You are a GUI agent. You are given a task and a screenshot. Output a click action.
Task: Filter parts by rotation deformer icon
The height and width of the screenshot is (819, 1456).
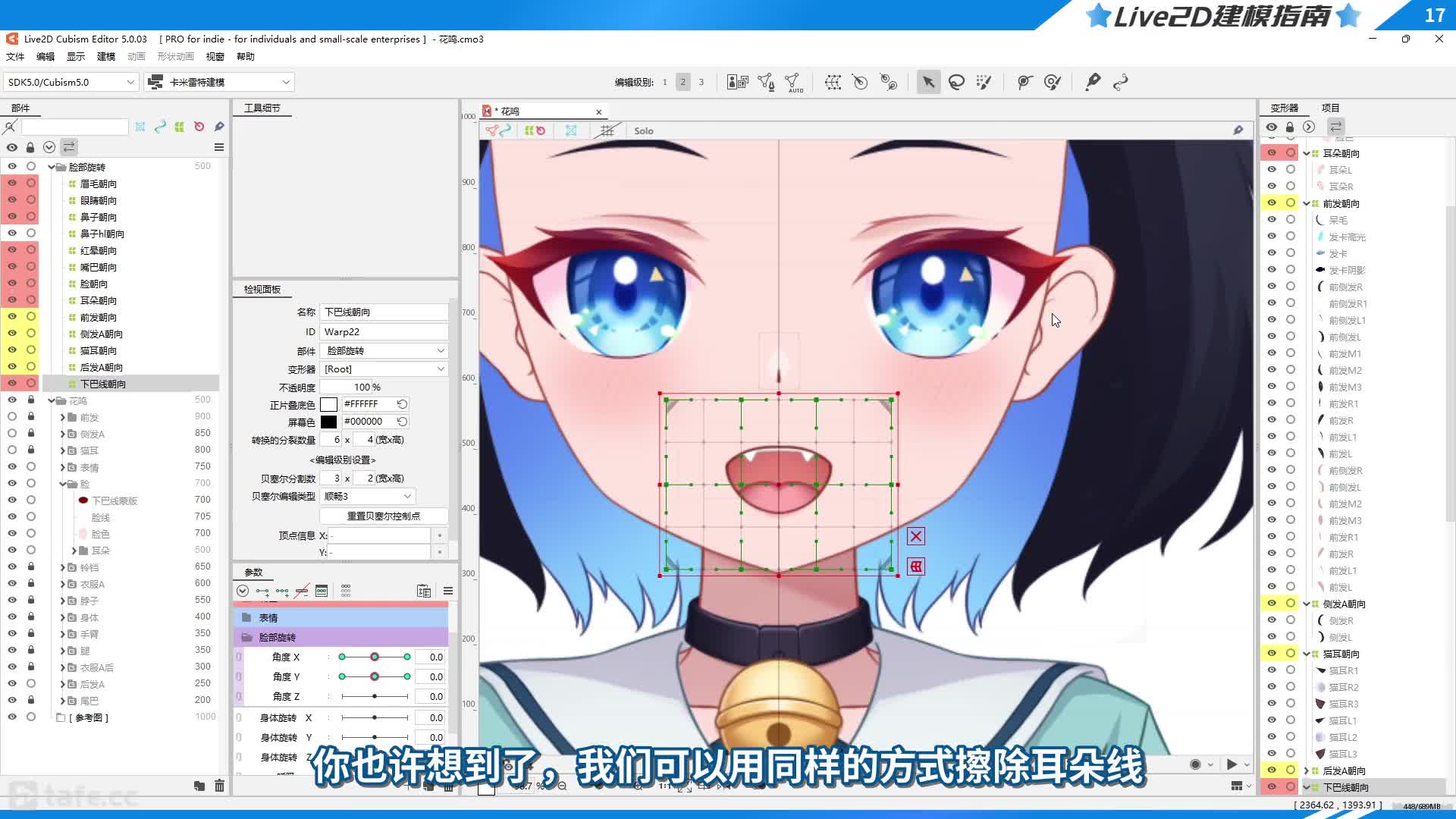point(199,127)
